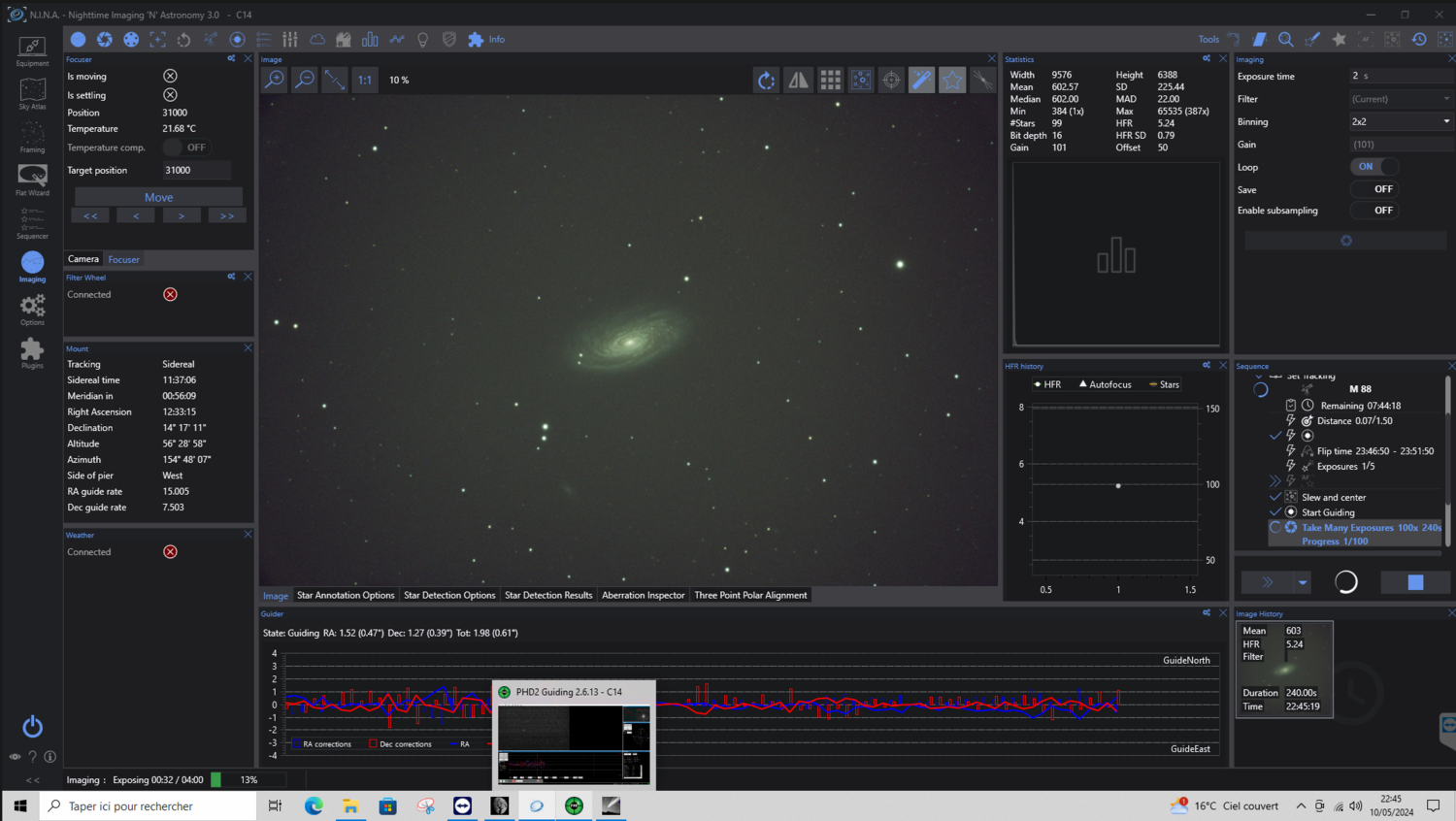Click the grid icon in the image toolbar

830,81
